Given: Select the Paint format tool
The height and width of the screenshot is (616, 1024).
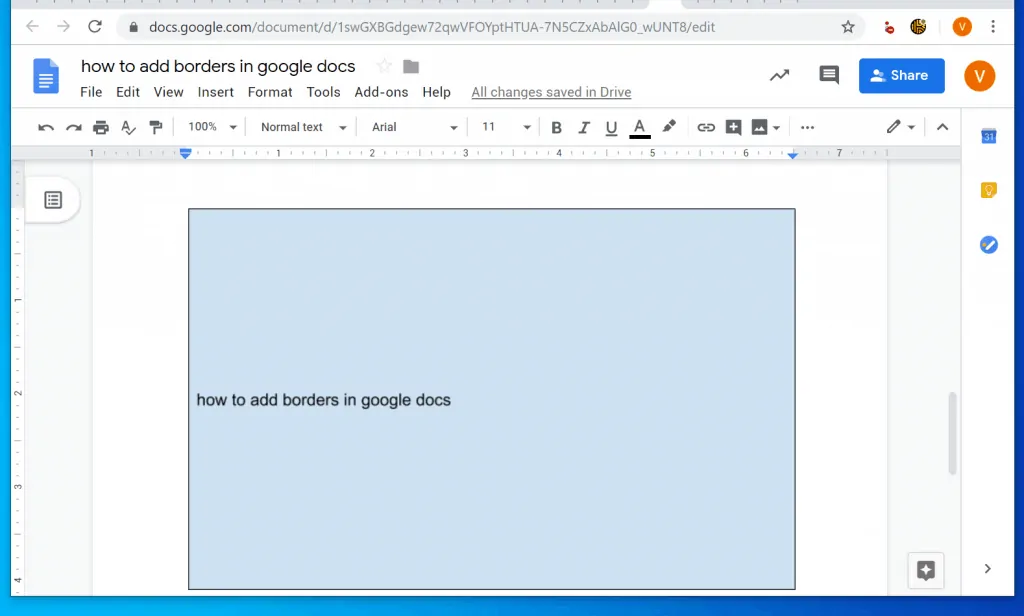Looking at the screenshot, I should click(156, 127).
